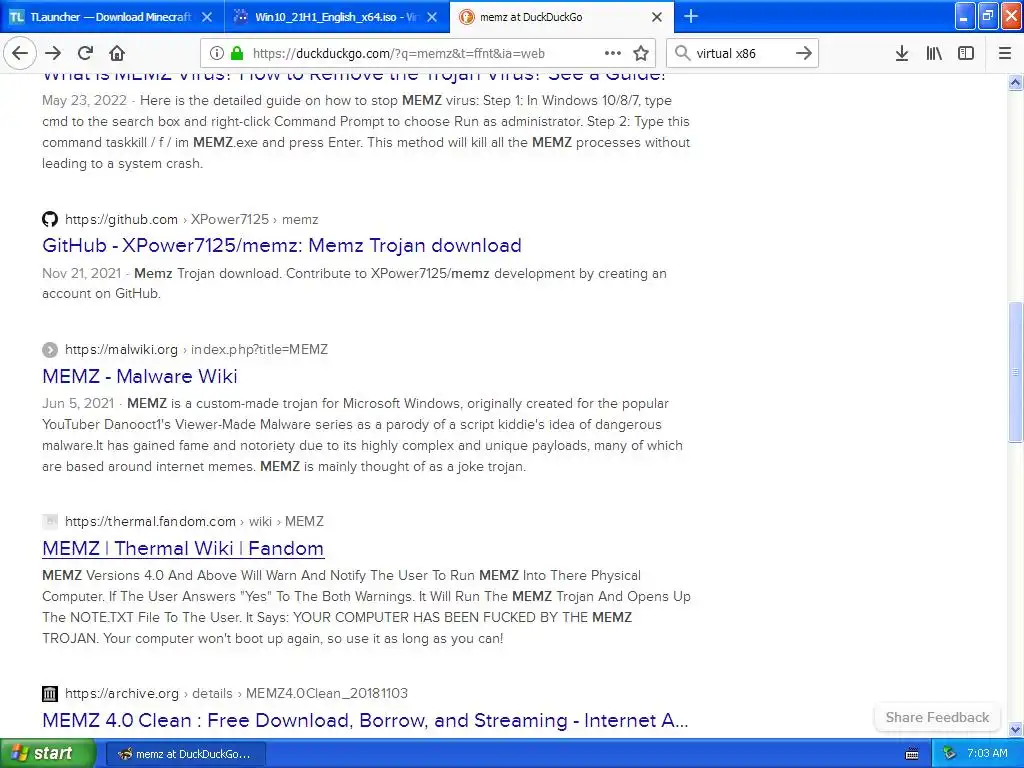
Task: Open the MEMZ Thermal Wiki Fandom result
Action: 183,549
